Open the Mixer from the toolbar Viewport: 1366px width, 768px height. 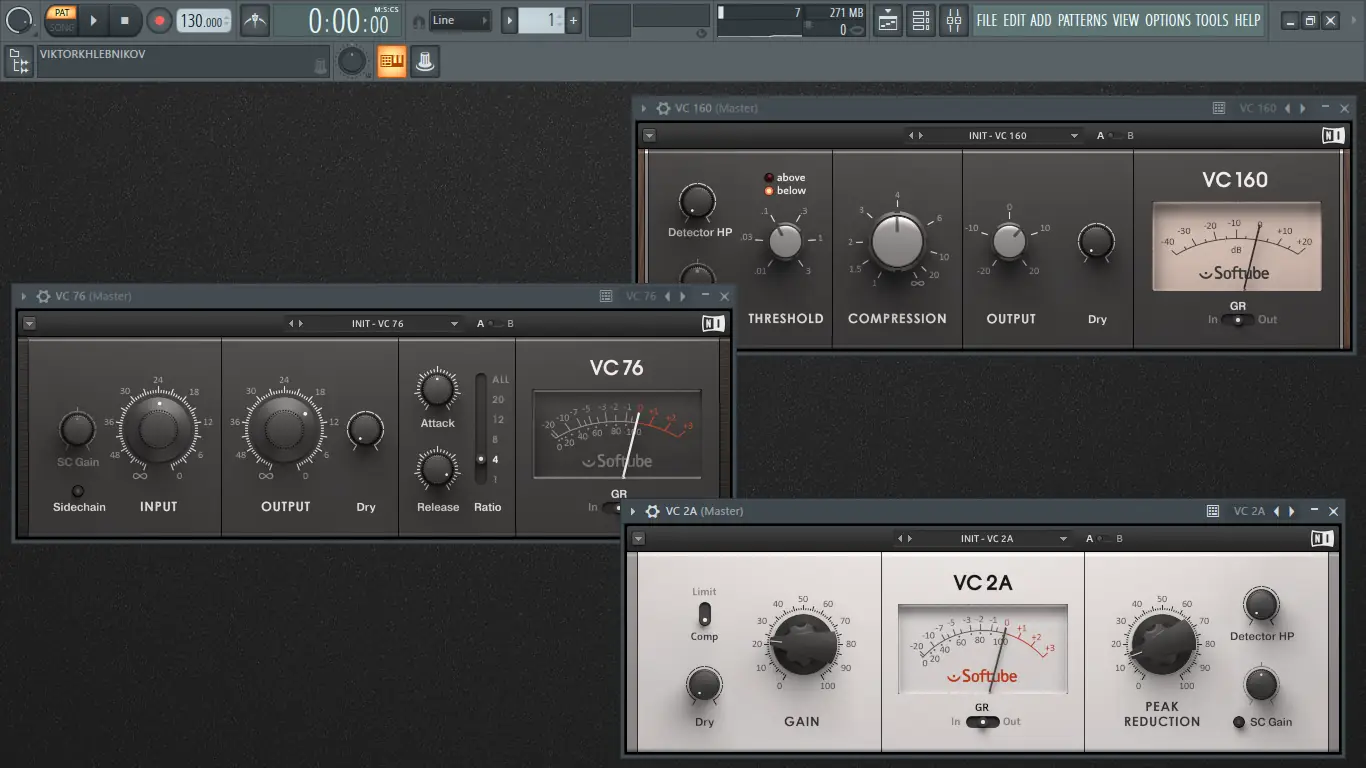953,19
